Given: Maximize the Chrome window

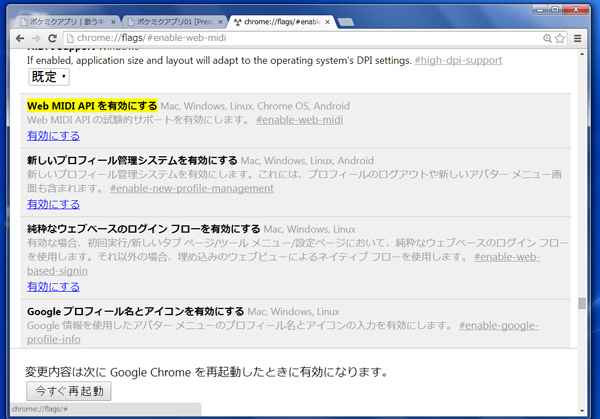Looking at the screenshot, I should point(555,9).
